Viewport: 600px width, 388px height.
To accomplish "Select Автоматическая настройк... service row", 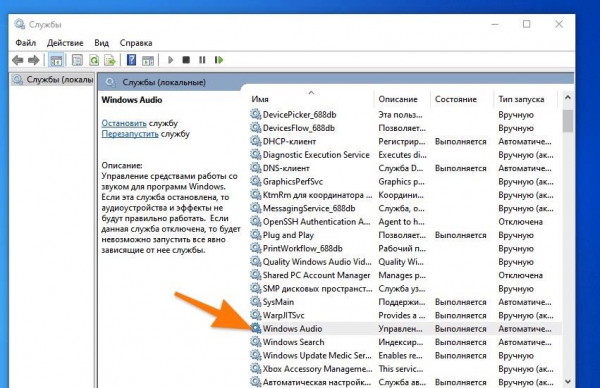I will (x=405, y=382).
